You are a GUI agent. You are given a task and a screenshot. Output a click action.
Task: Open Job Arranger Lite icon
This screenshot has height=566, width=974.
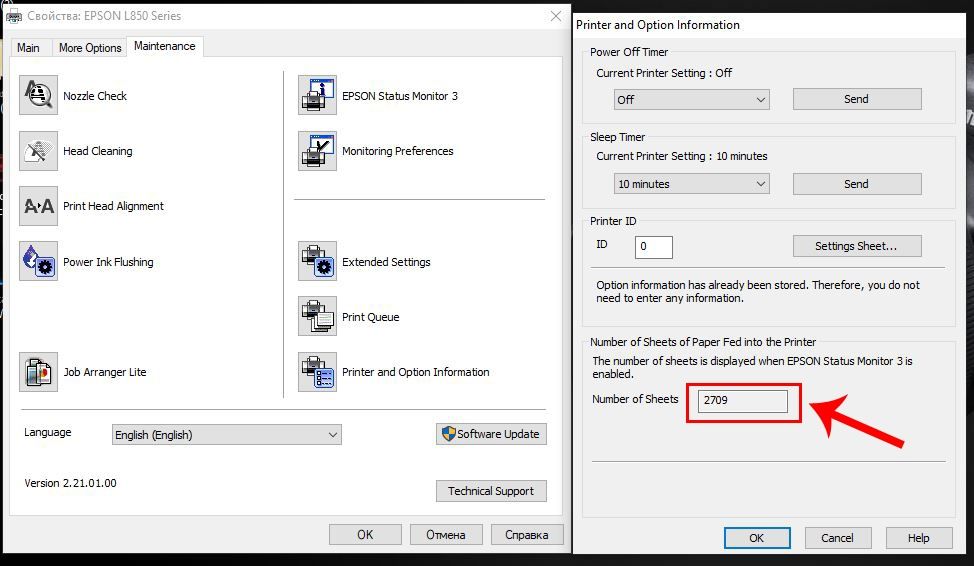click(x=39, y=372)
